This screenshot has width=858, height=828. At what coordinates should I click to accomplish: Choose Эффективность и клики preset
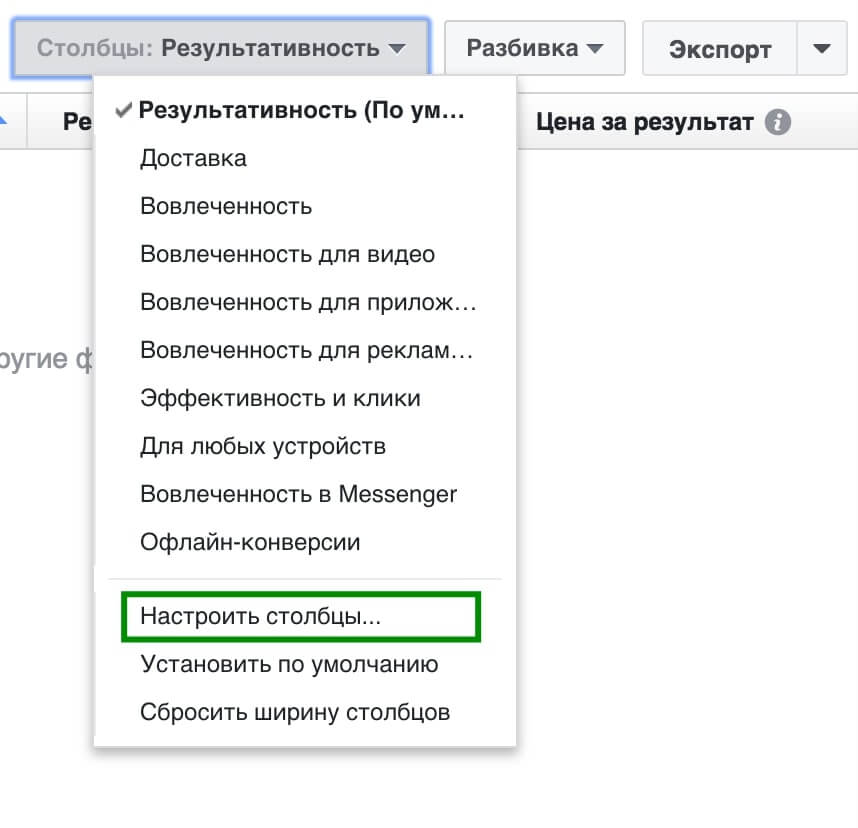[x=277, y=398]
